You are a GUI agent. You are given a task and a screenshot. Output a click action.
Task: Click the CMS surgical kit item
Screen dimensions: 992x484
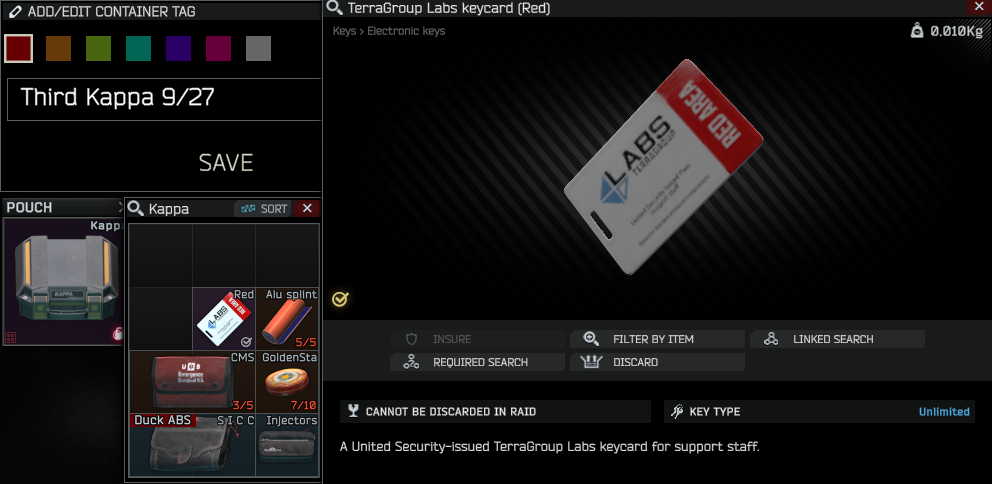click(x=192, y=382)
